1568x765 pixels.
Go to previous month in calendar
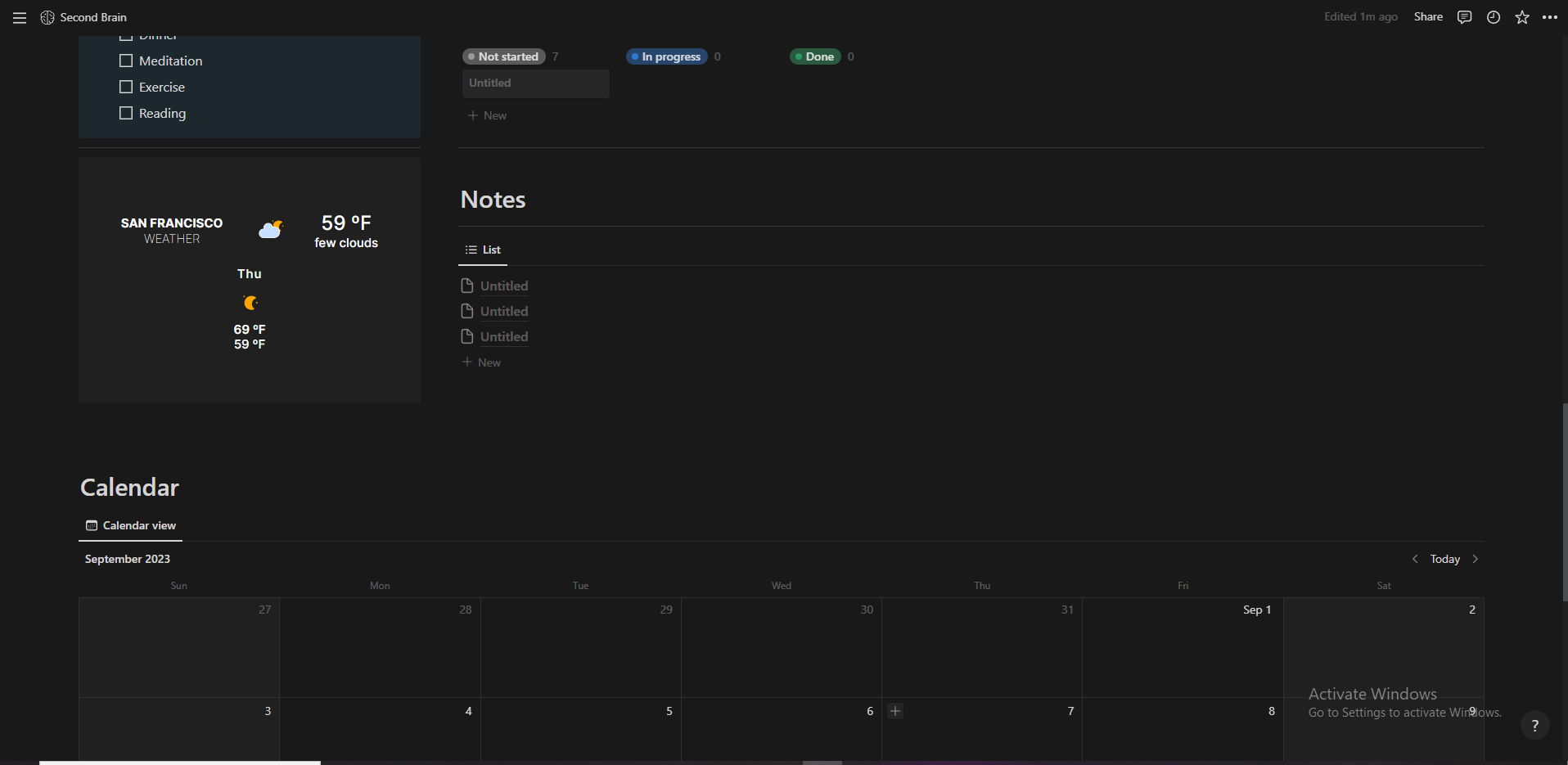click(x=1415, y=559)
